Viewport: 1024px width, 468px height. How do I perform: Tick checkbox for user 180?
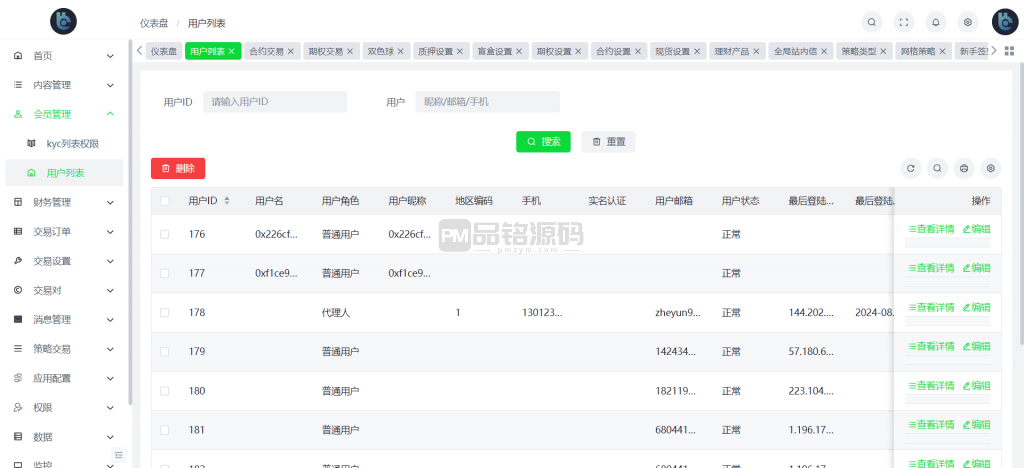pyautogui.click(x=165, y=391)
